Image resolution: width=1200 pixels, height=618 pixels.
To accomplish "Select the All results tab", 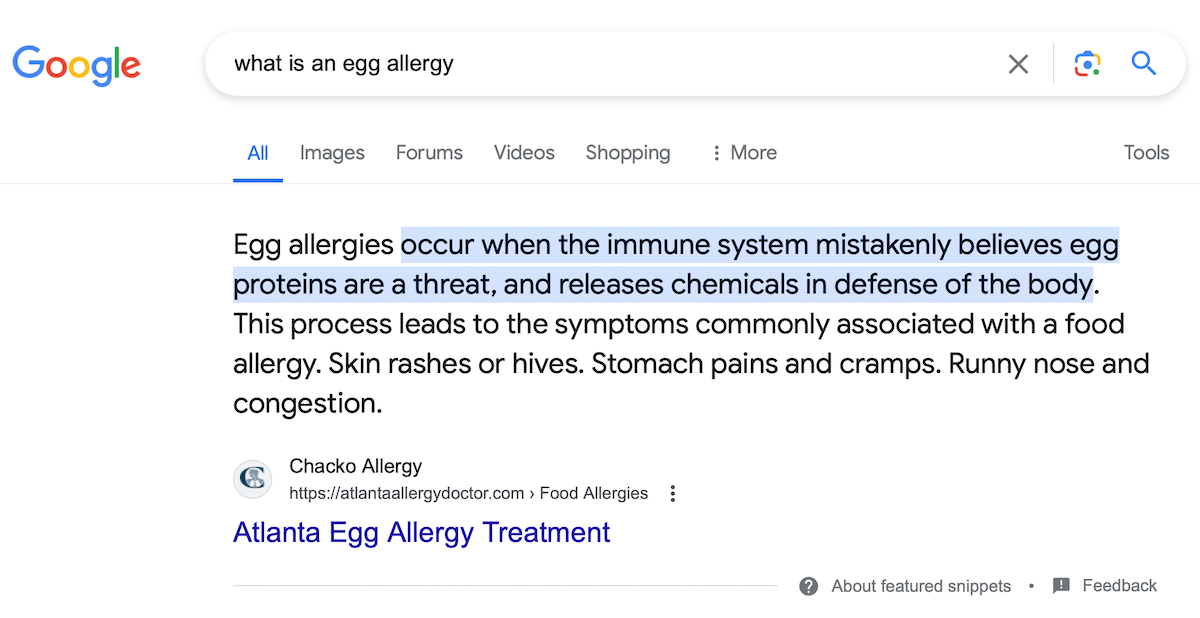I will coord(257,152).
